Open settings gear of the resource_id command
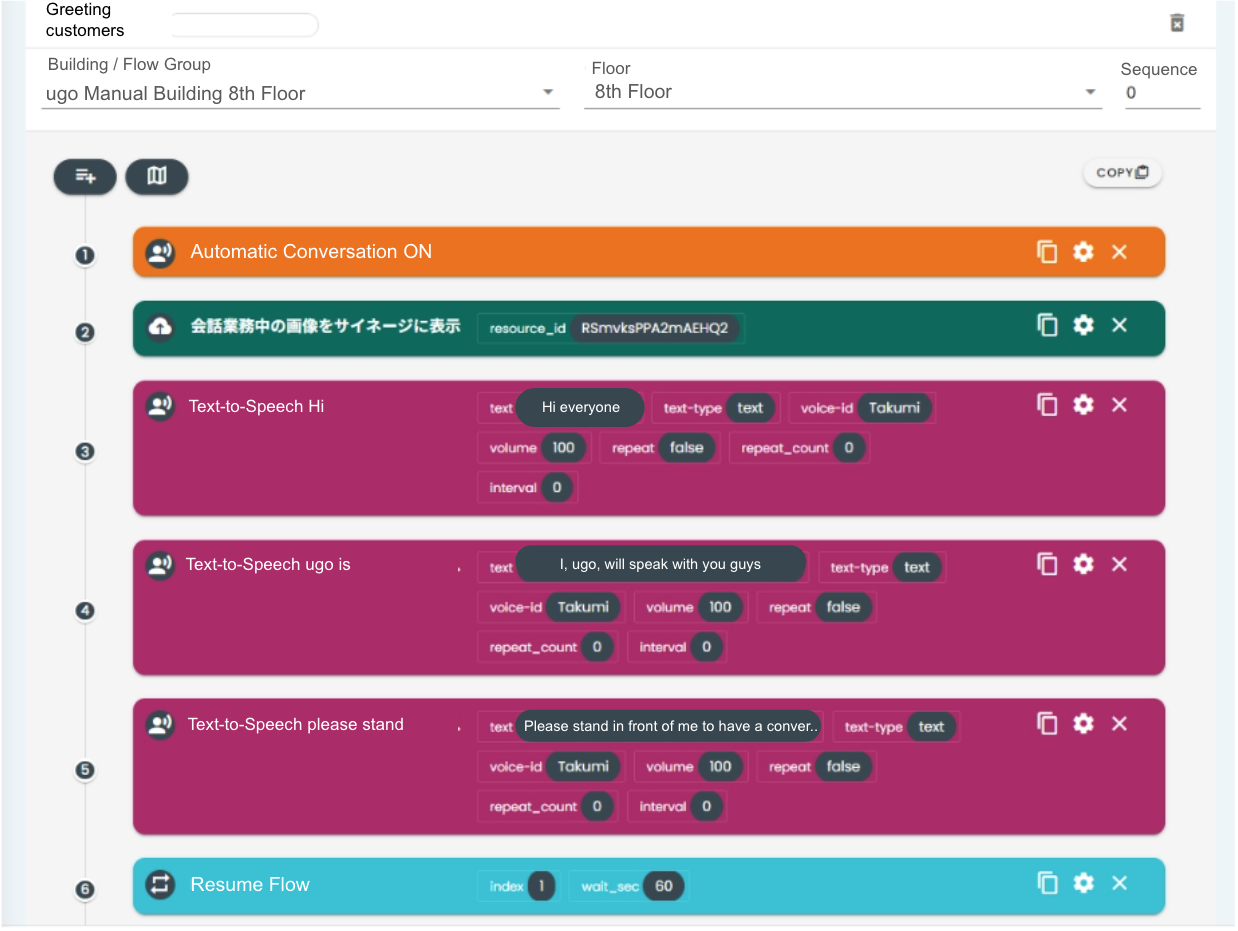The image size is (1238, 931). point(1083,325)
